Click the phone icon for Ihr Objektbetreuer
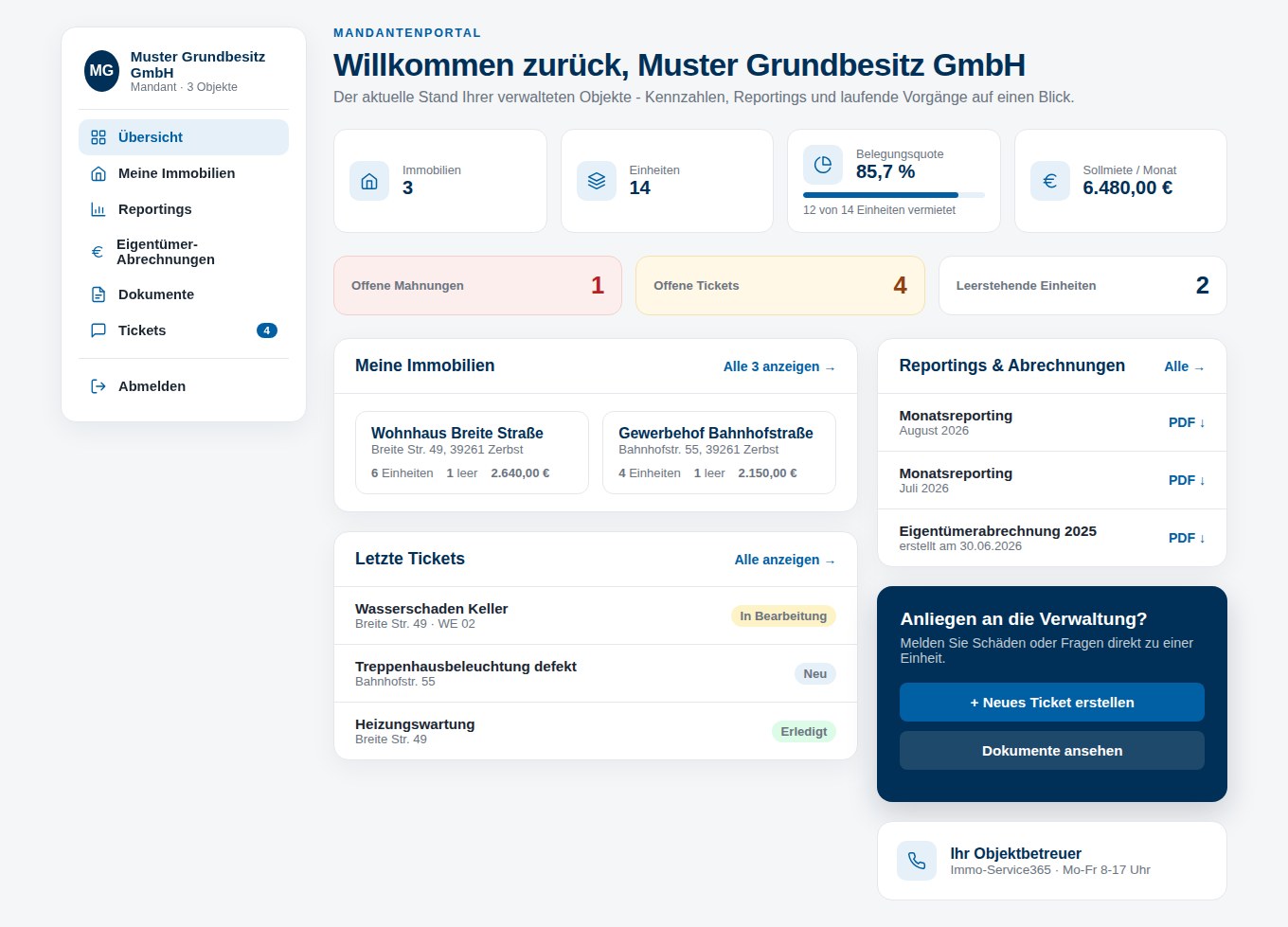This screenshot has height=927, width=1288. [917, 861]
